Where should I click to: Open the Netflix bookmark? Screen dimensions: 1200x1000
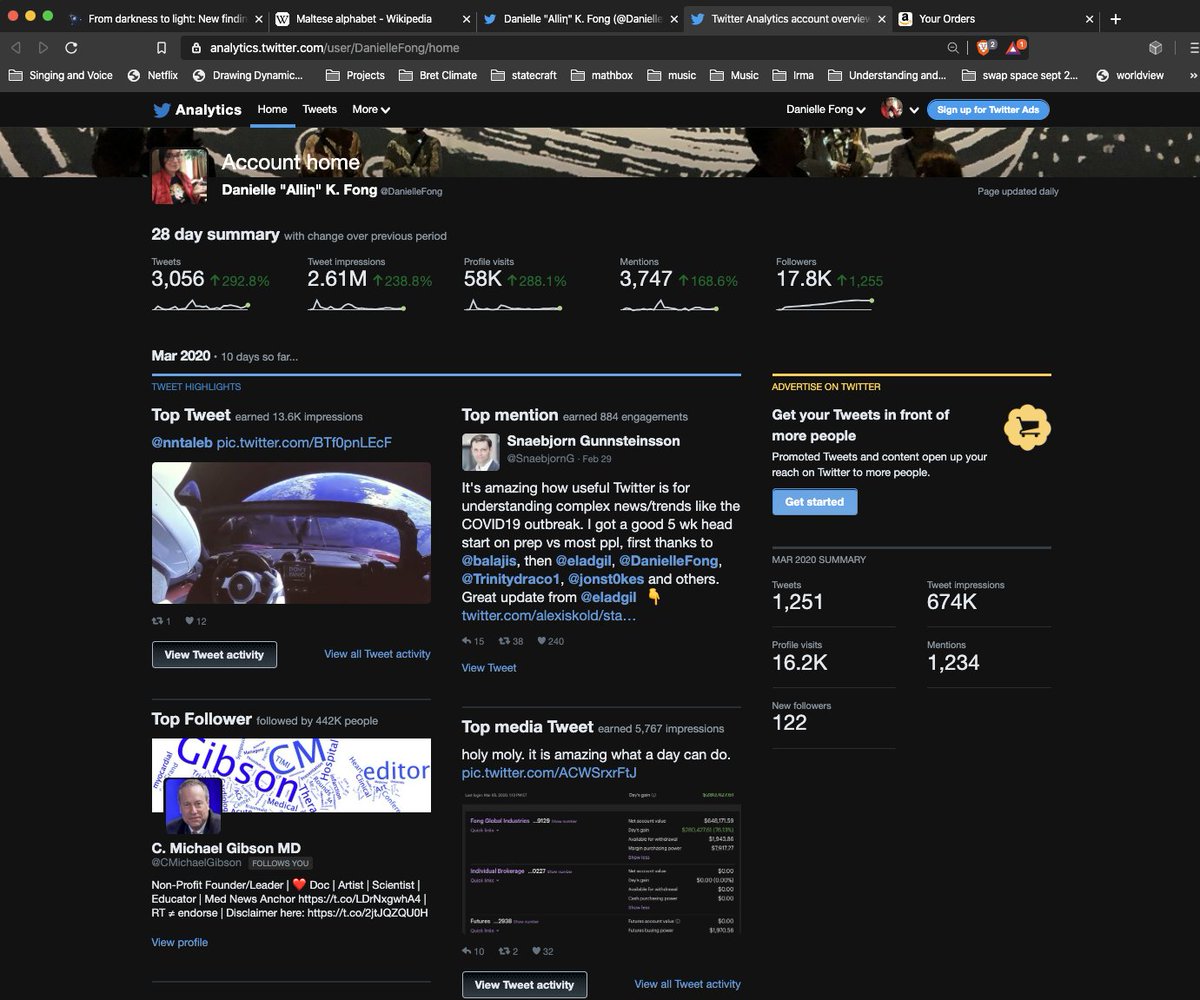152,75
